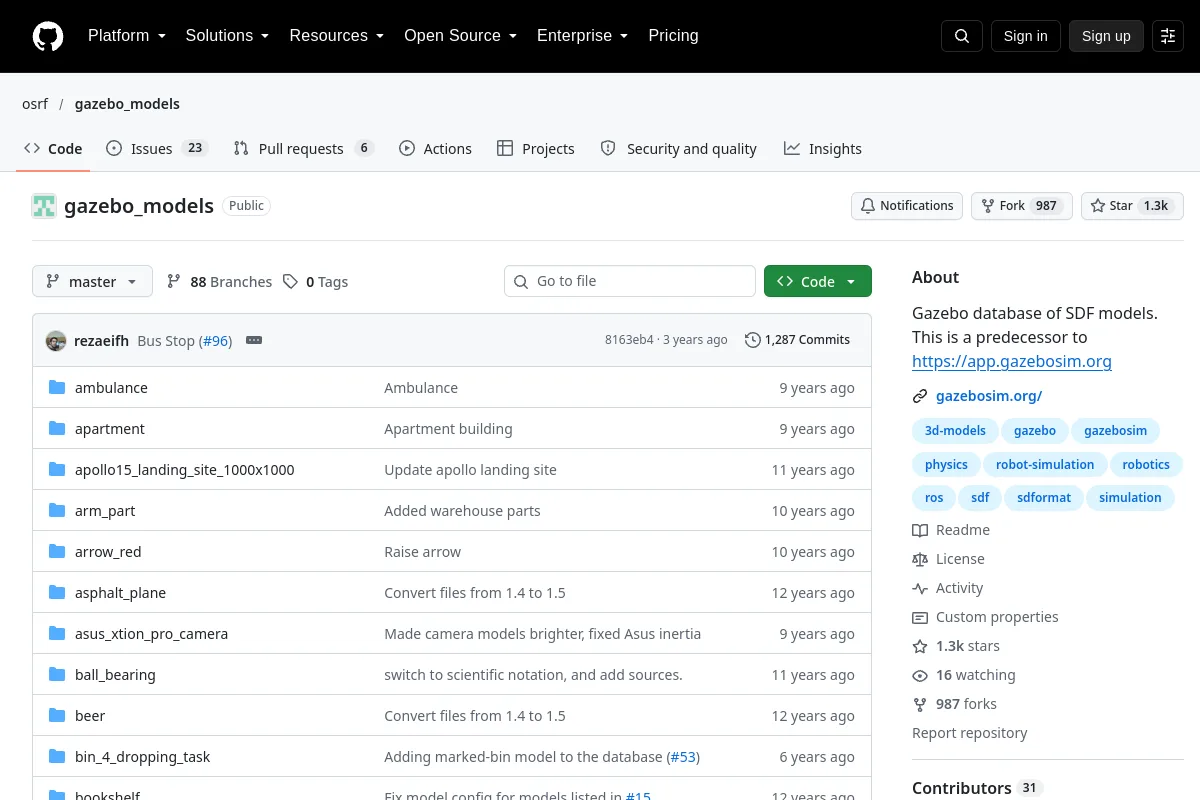Expand the Open Source menu
The height and width of the screenshot is (800, 1200).
(x=460, y=36)
